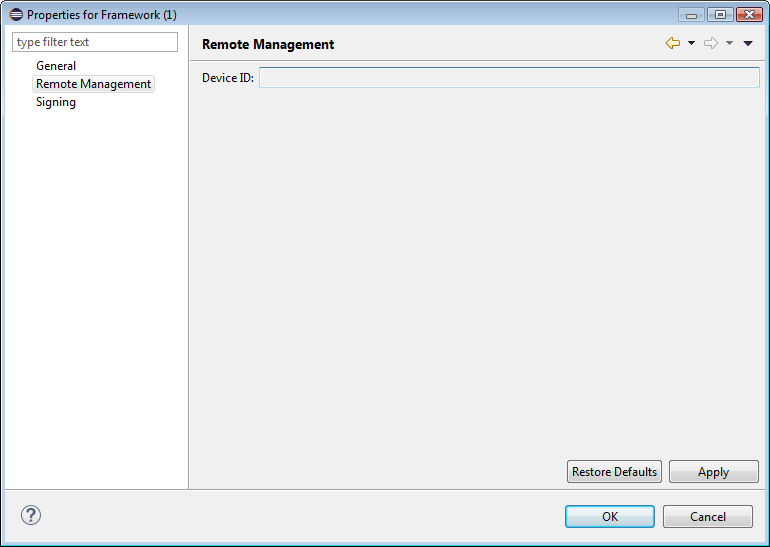Image resolution: width=770 pixels, height=547 pixels.
Task: Open the page view menu triangle
Action: click(x=748, y=44)
